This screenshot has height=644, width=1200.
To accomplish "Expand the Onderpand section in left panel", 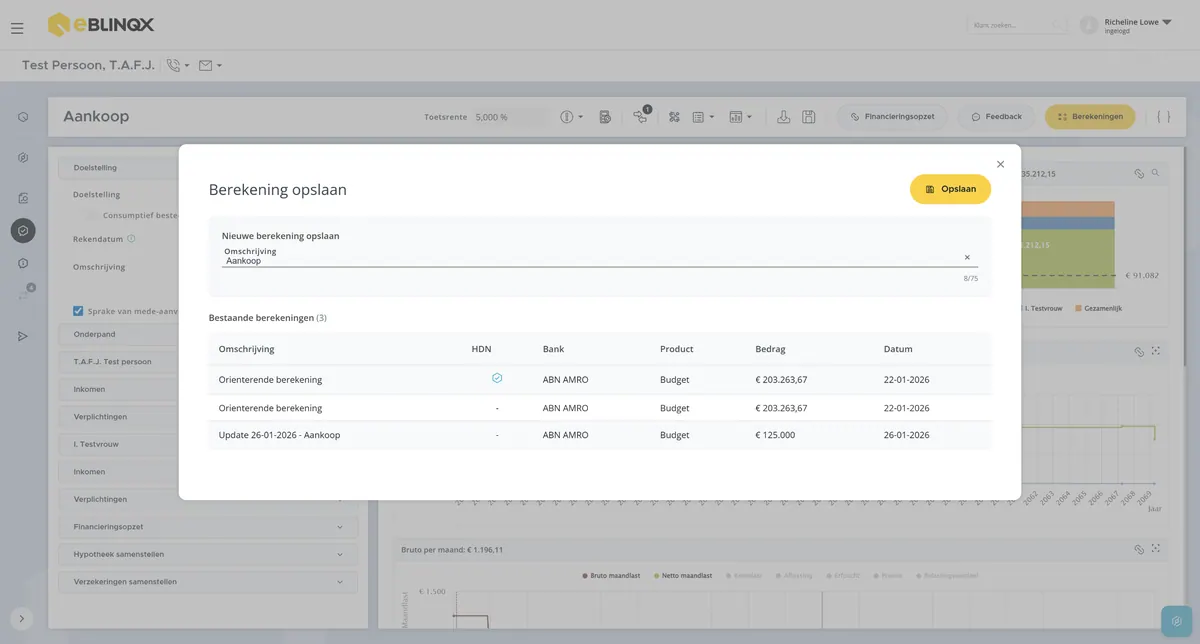I will (208, 334).
